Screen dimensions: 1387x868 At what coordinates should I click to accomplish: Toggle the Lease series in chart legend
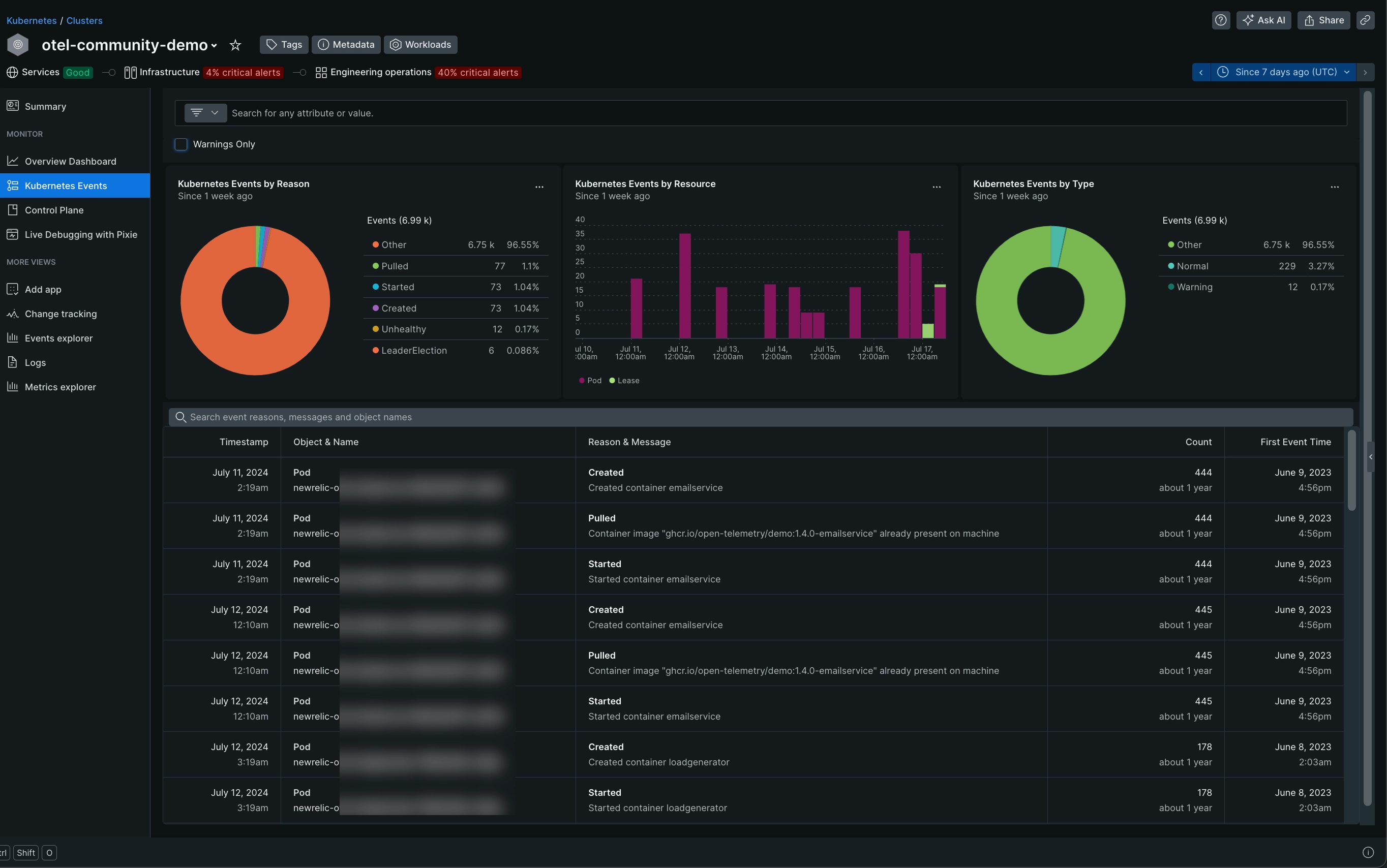[x=624, y=381]
